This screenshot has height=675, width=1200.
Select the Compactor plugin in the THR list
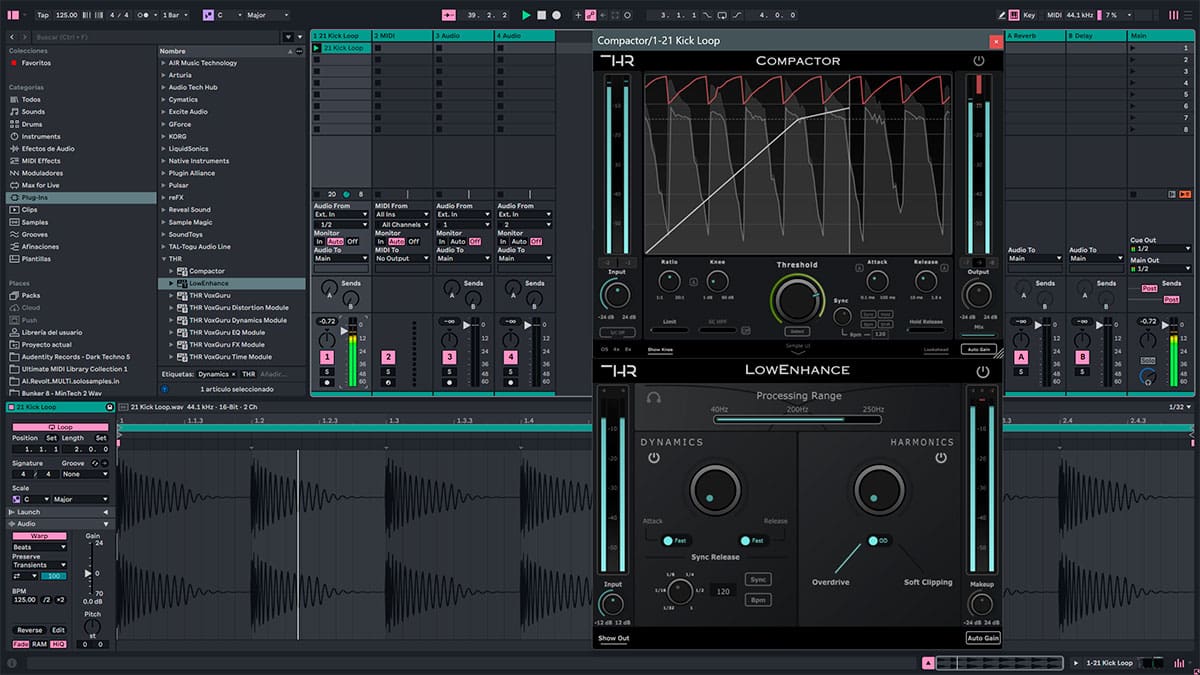click(x=207, y=271)
